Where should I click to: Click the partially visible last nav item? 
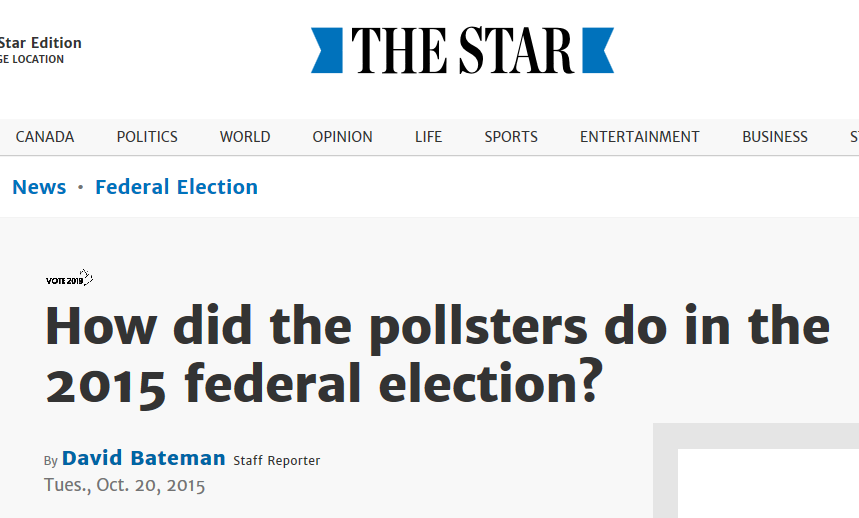pyautogui.click(x=853, y=137)
